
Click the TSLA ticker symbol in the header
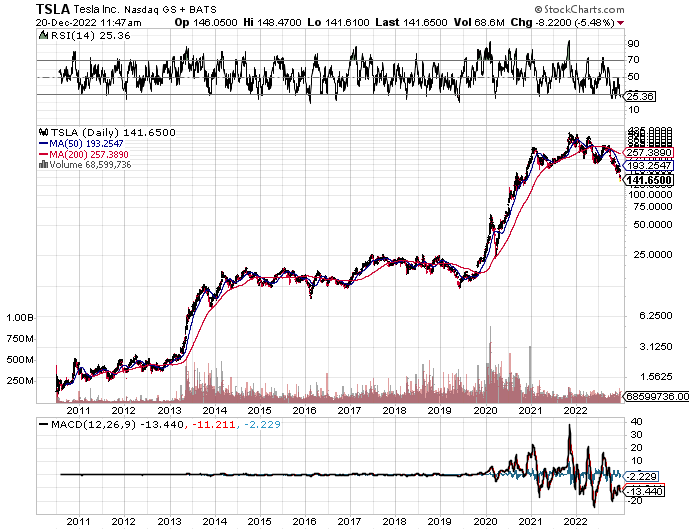click(52, 9)
